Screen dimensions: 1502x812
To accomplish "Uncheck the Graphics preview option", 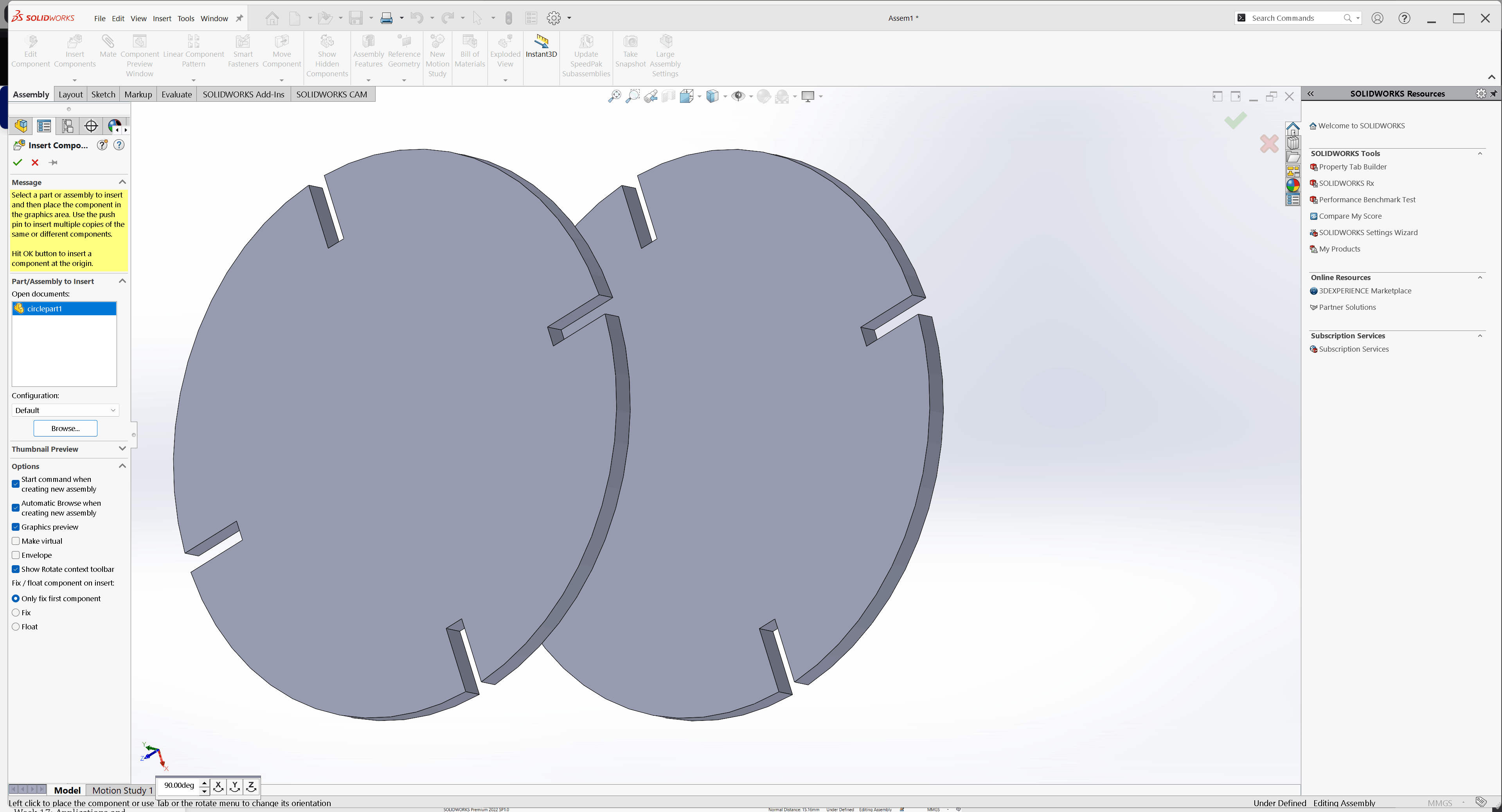I will pos(16,527).
